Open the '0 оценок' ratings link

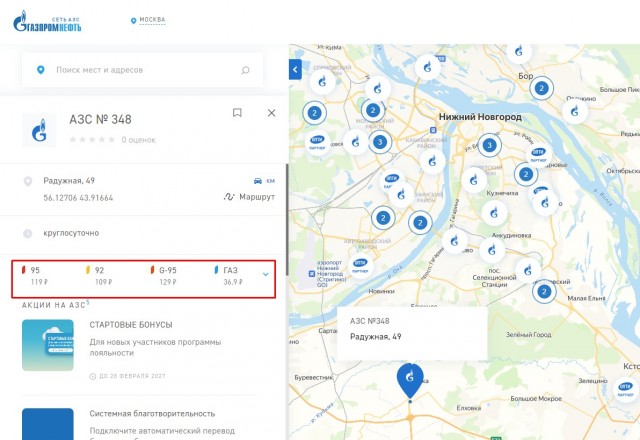click(x=138, y=140)
